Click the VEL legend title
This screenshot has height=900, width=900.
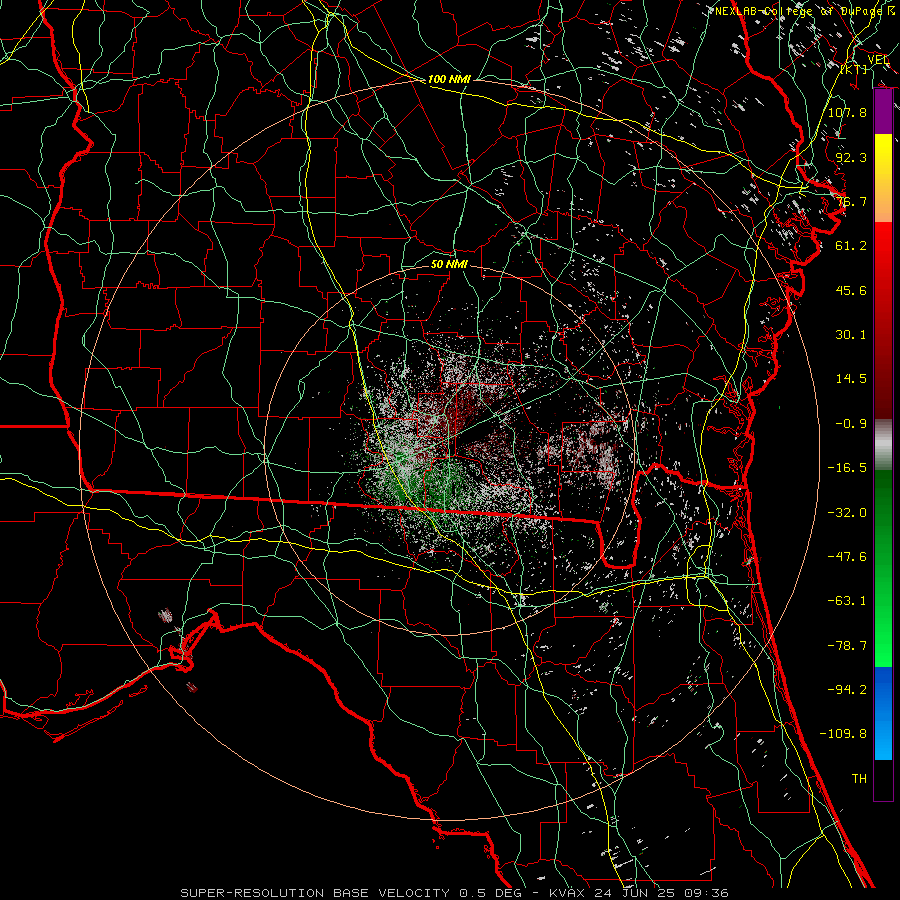tap(878, 60)
